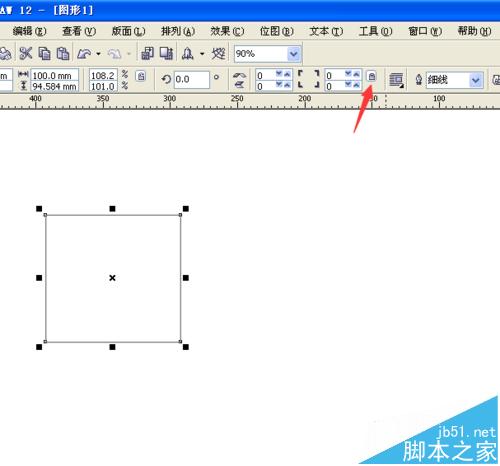Click the left-middle selection handle of rectangle
This screenshot has width=500, height=466.
[x=39, y=278]
